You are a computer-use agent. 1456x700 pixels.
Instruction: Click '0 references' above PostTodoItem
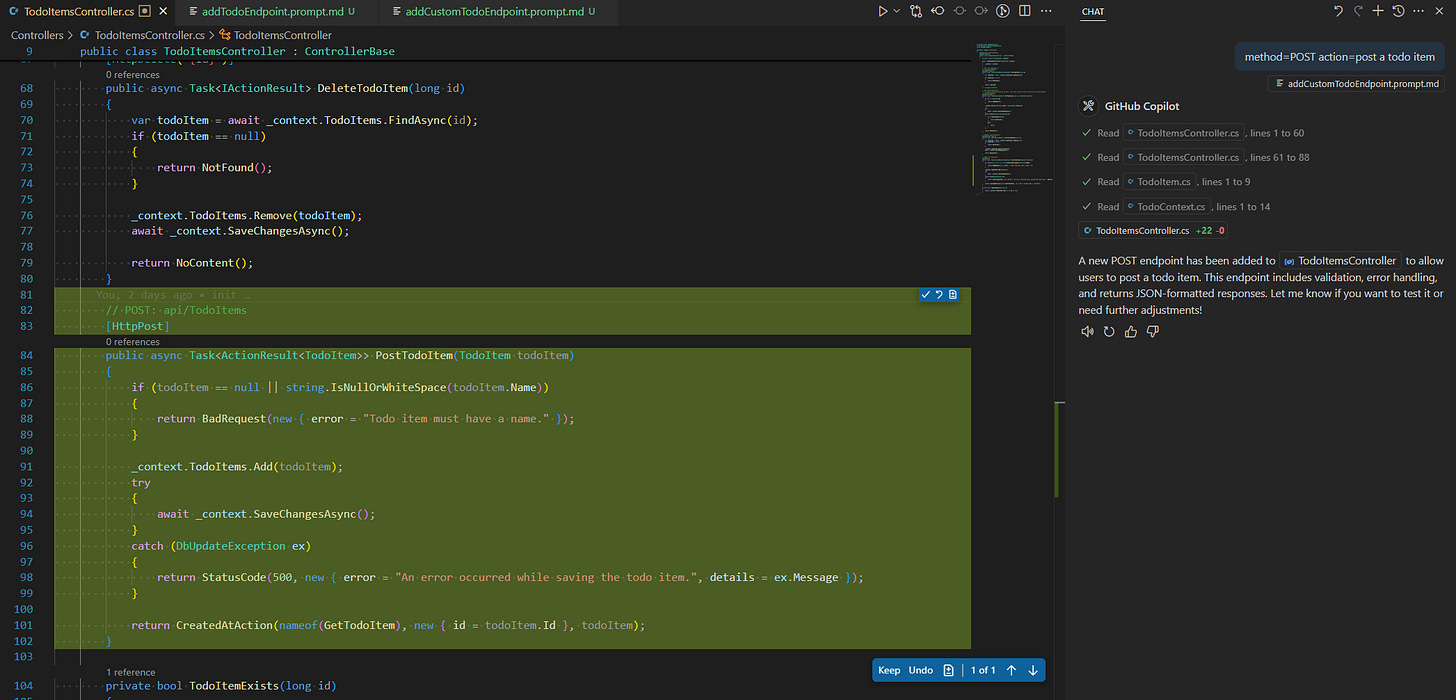point(132,342)
